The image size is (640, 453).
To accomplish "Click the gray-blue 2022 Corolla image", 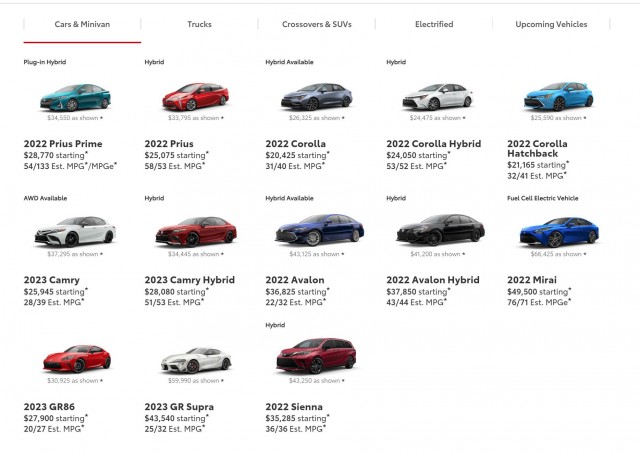I will [317, 96].
